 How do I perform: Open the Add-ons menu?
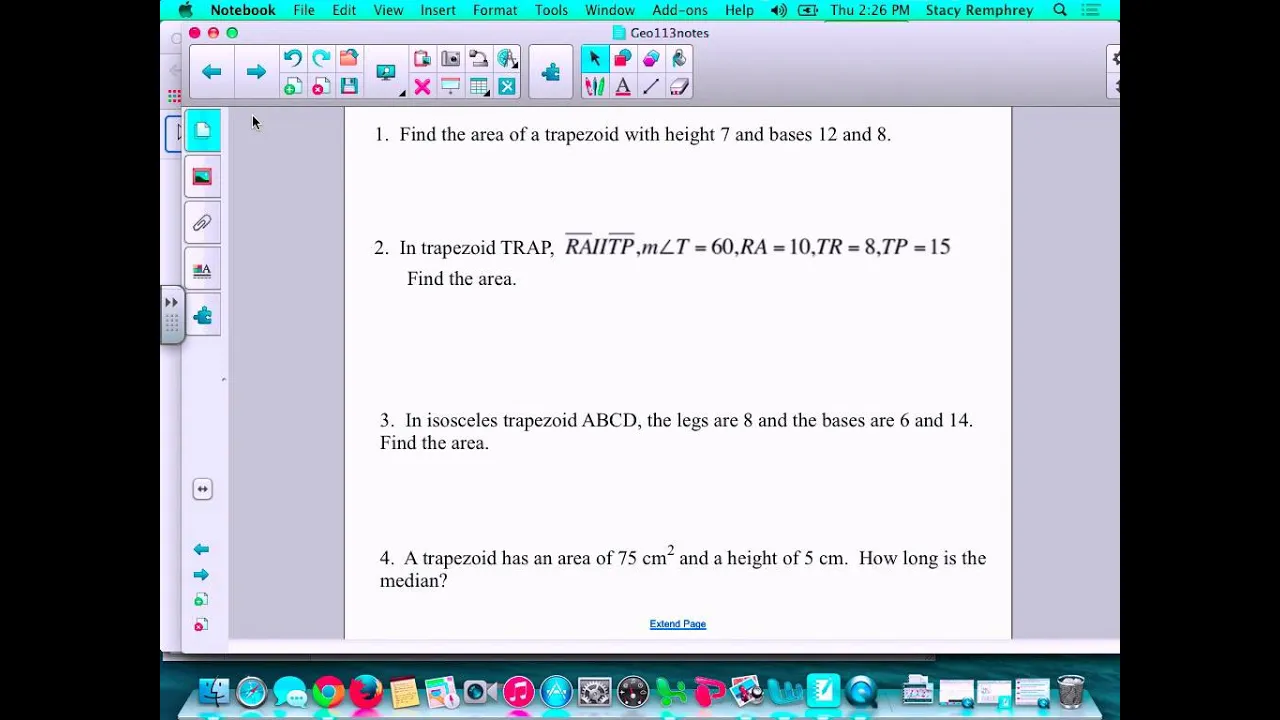[x=680, y=10]
